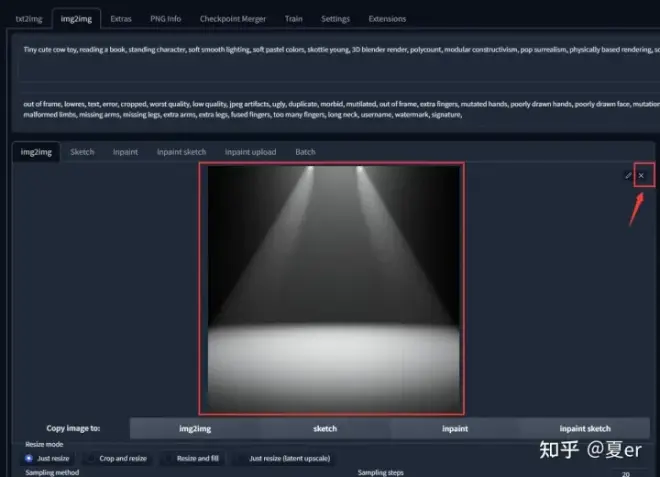Click the pencil edit icon above image

(628, 176)
